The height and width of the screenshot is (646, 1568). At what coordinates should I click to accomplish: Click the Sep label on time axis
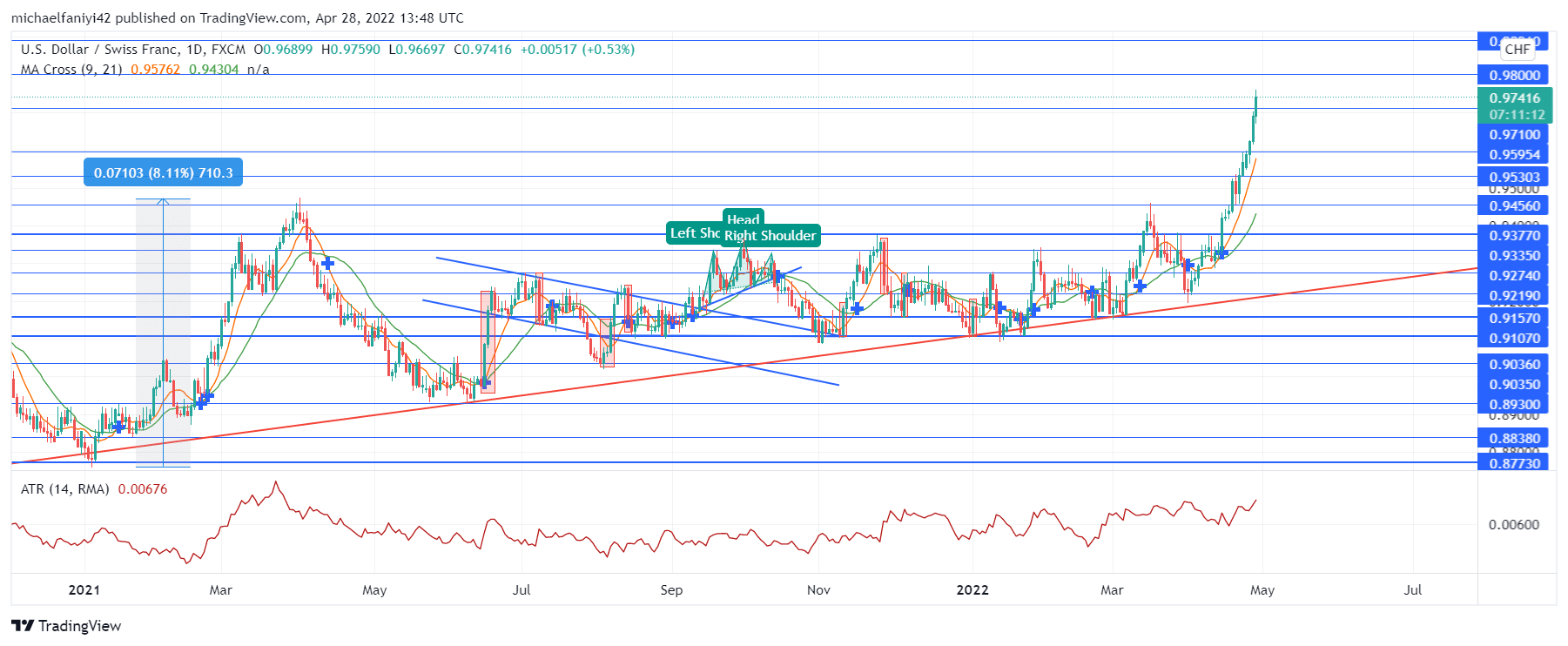tap(671, 589)
